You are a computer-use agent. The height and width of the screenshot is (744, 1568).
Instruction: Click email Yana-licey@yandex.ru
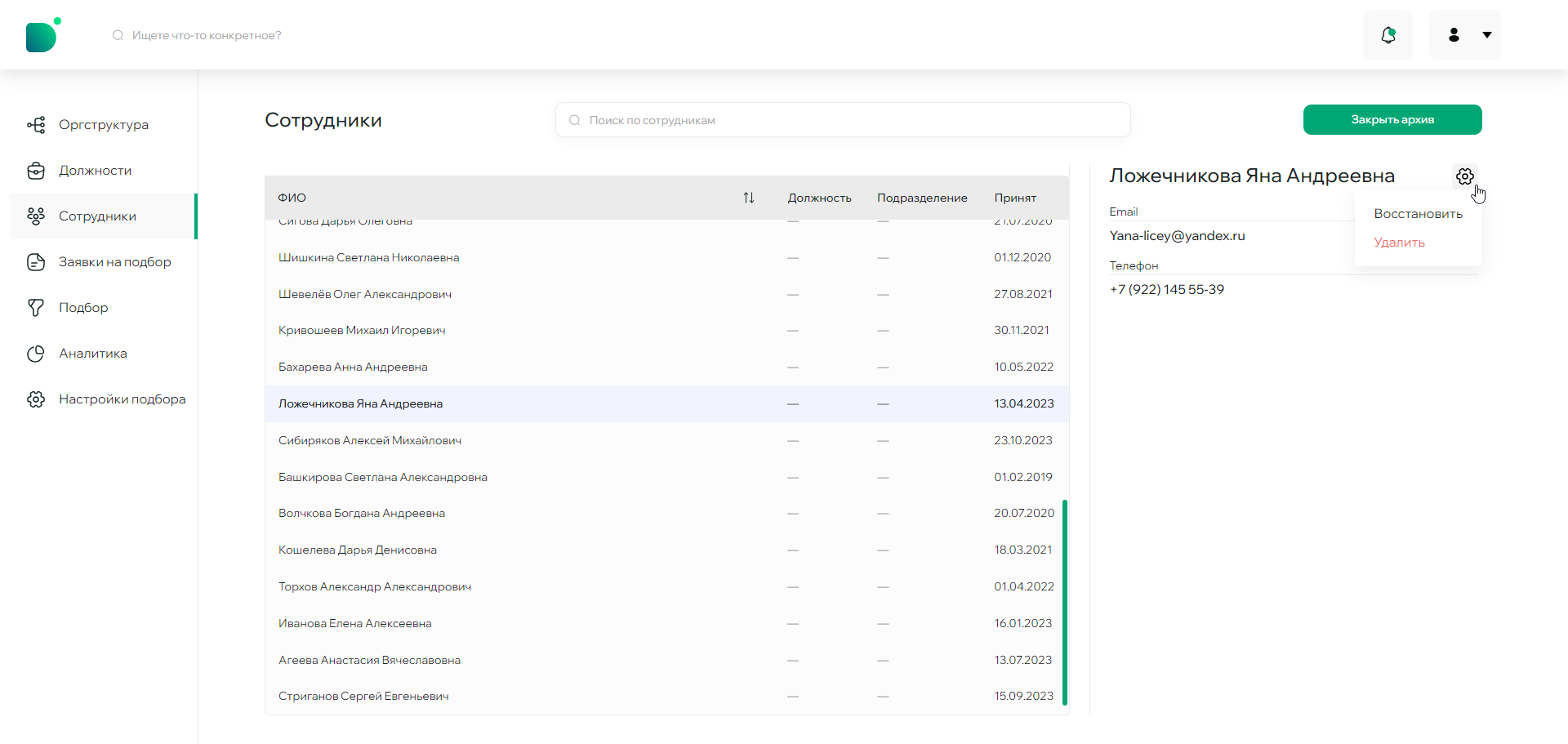[x=1177, y=236]
